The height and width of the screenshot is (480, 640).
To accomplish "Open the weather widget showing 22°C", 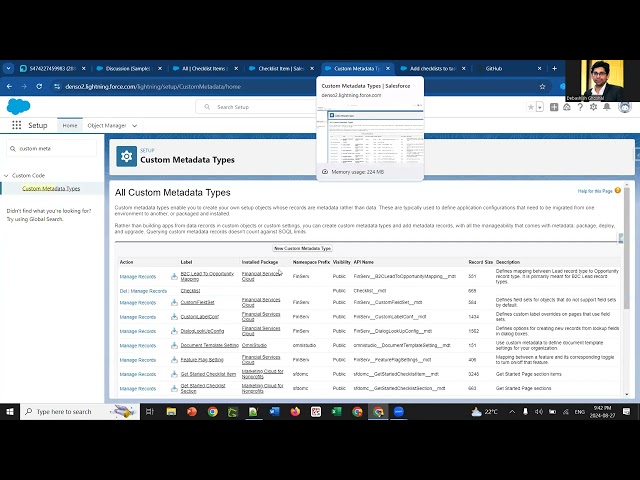I will tap(484, 412).
